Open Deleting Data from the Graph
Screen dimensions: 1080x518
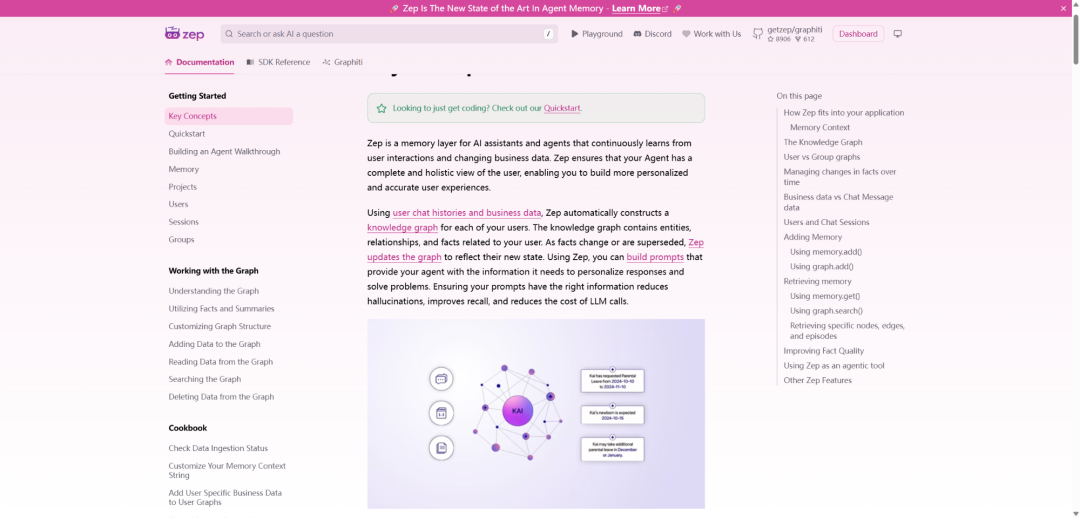coord(221,397)
